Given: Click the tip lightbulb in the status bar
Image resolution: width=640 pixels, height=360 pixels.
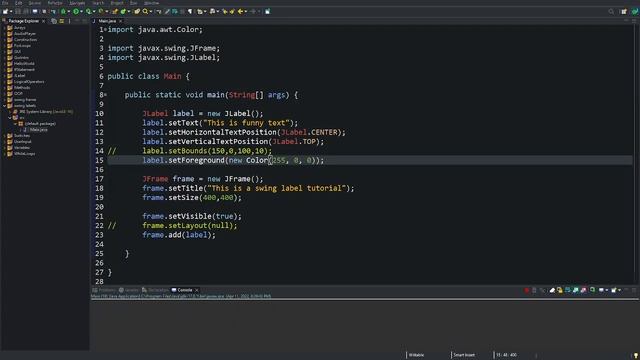Looking at the screenshot, I should 636,356.
